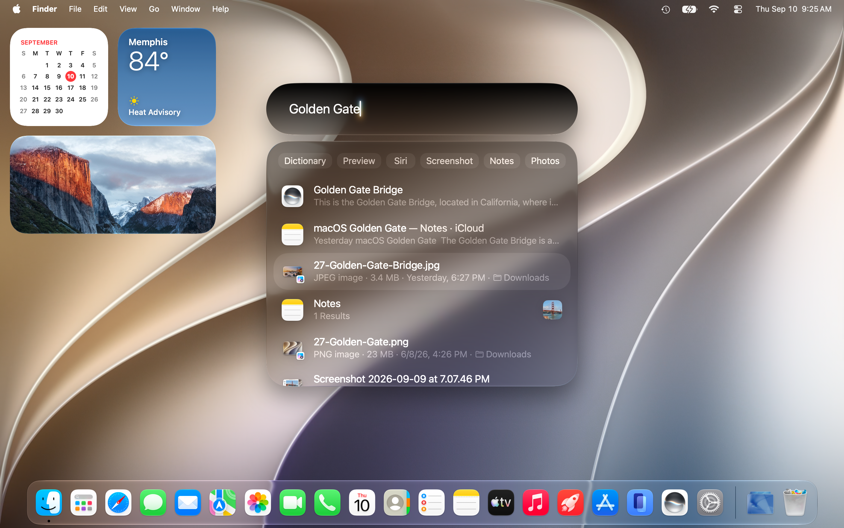The image size is (844, 528).
Task: Open Maps app in the Dock
Action: point(222,503)
